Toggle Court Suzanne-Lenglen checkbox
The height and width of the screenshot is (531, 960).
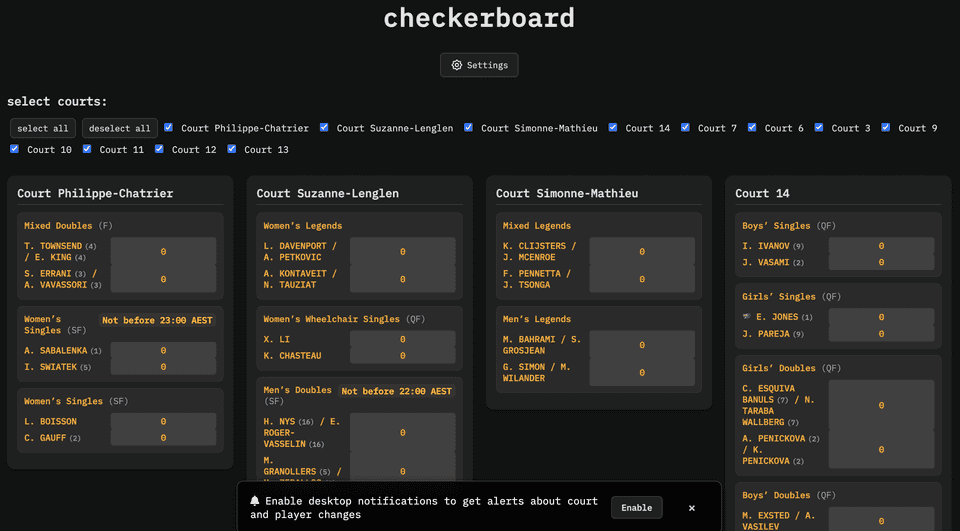tap(324, 128)
